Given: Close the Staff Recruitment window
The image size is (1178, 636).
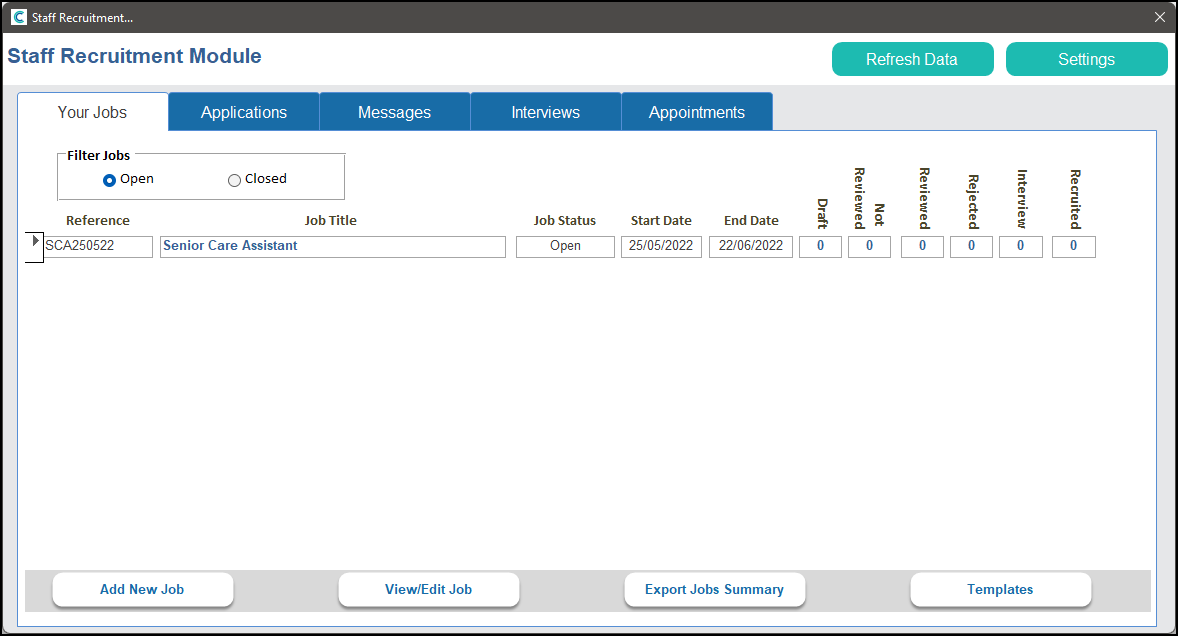Looking at the screenshot, I should click(1160, 17).
